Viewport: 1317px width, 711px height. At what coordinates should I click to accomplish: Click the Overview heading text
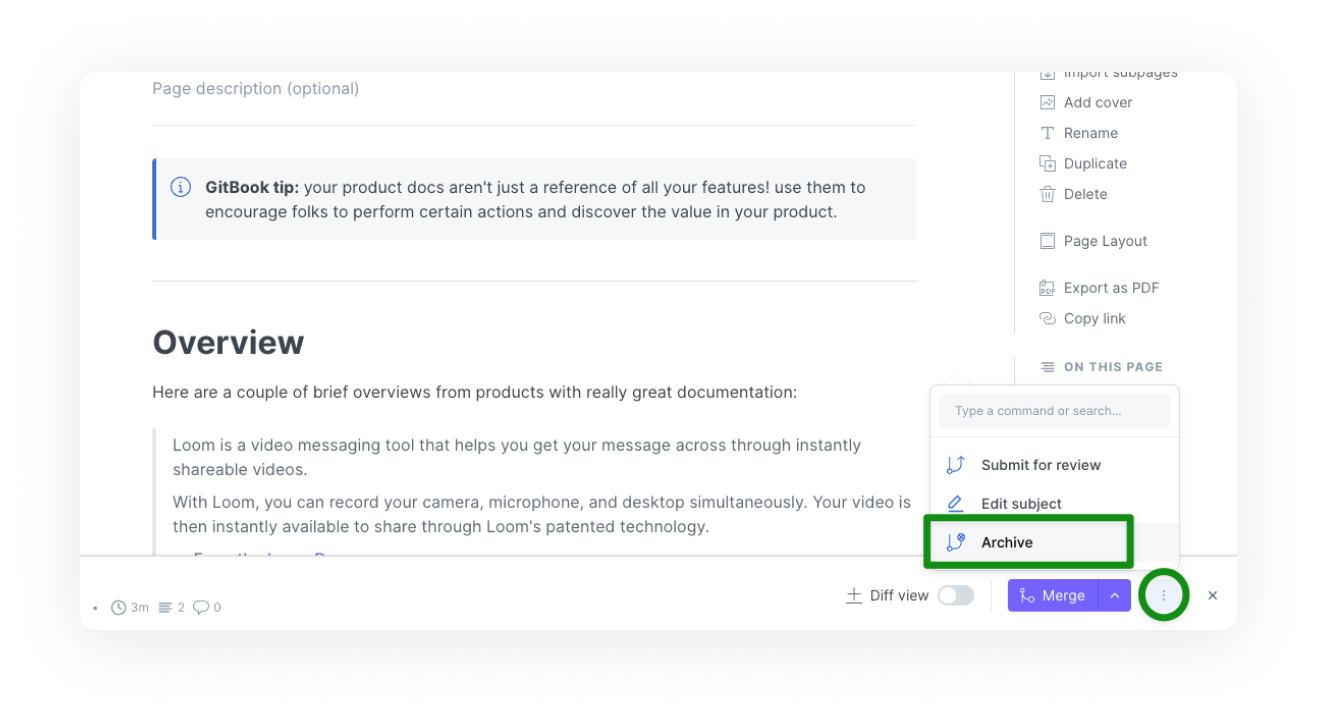pyautogui.click(x=228, y=342)
